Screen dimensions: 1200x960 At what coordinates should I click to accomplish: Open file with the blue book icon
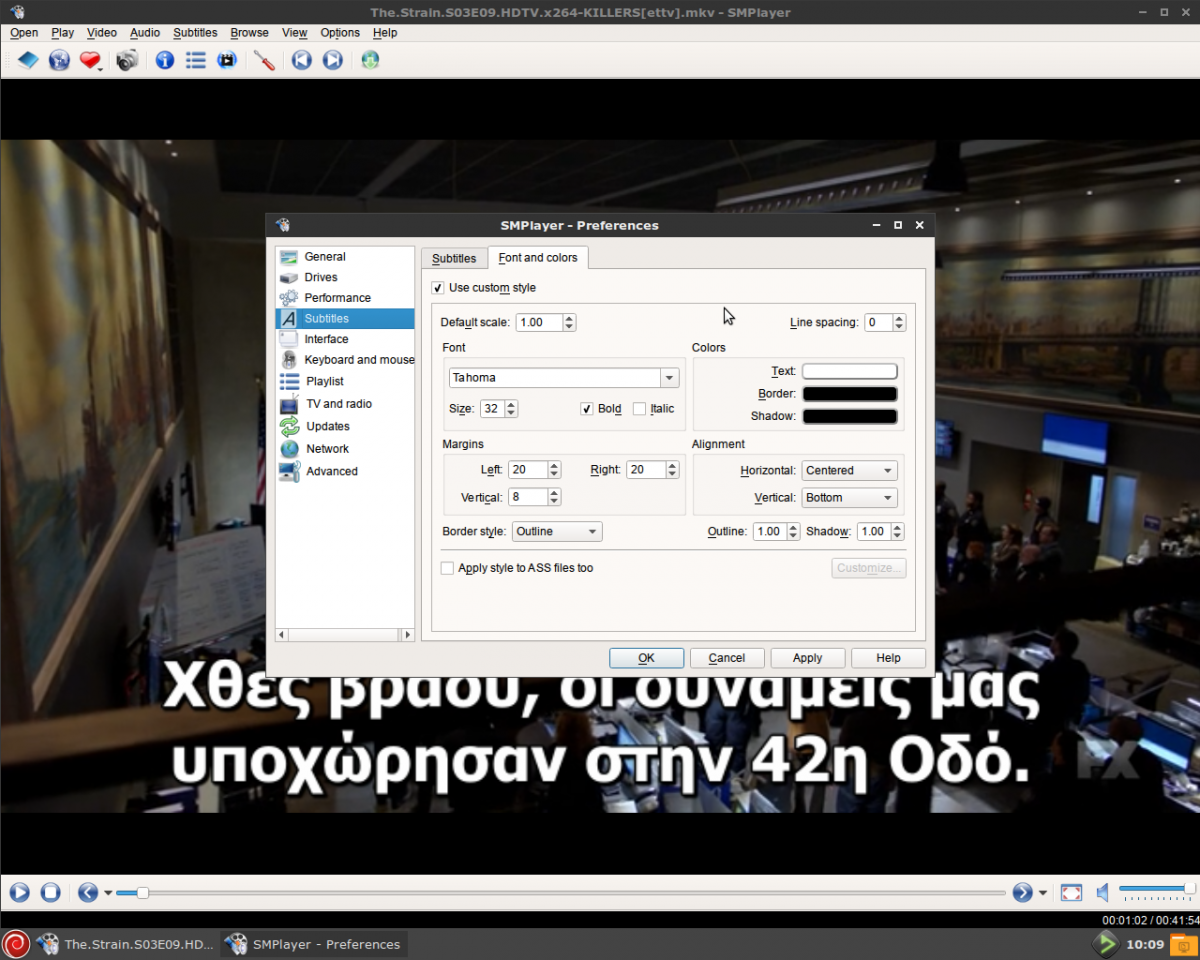28,60
